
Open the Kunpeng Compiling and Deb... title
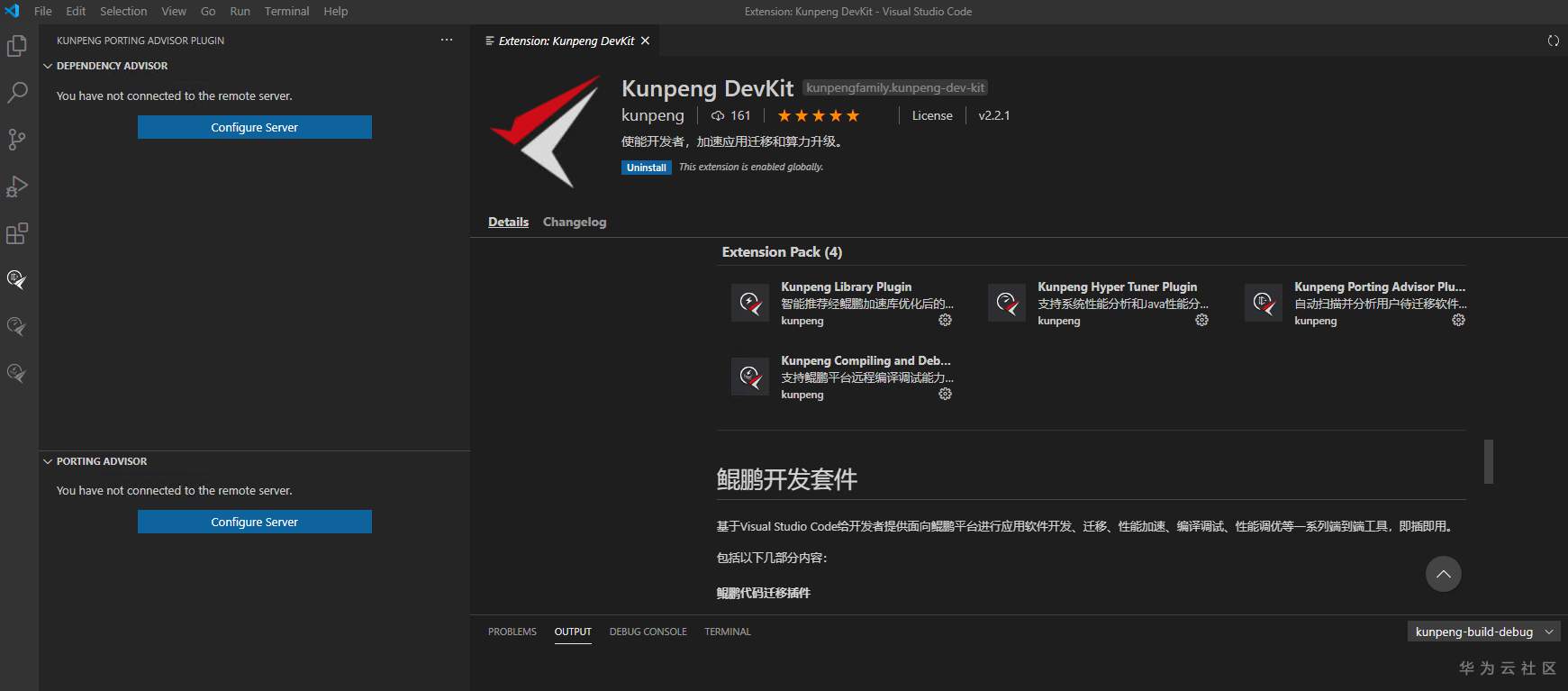click(x=866, y=360)
